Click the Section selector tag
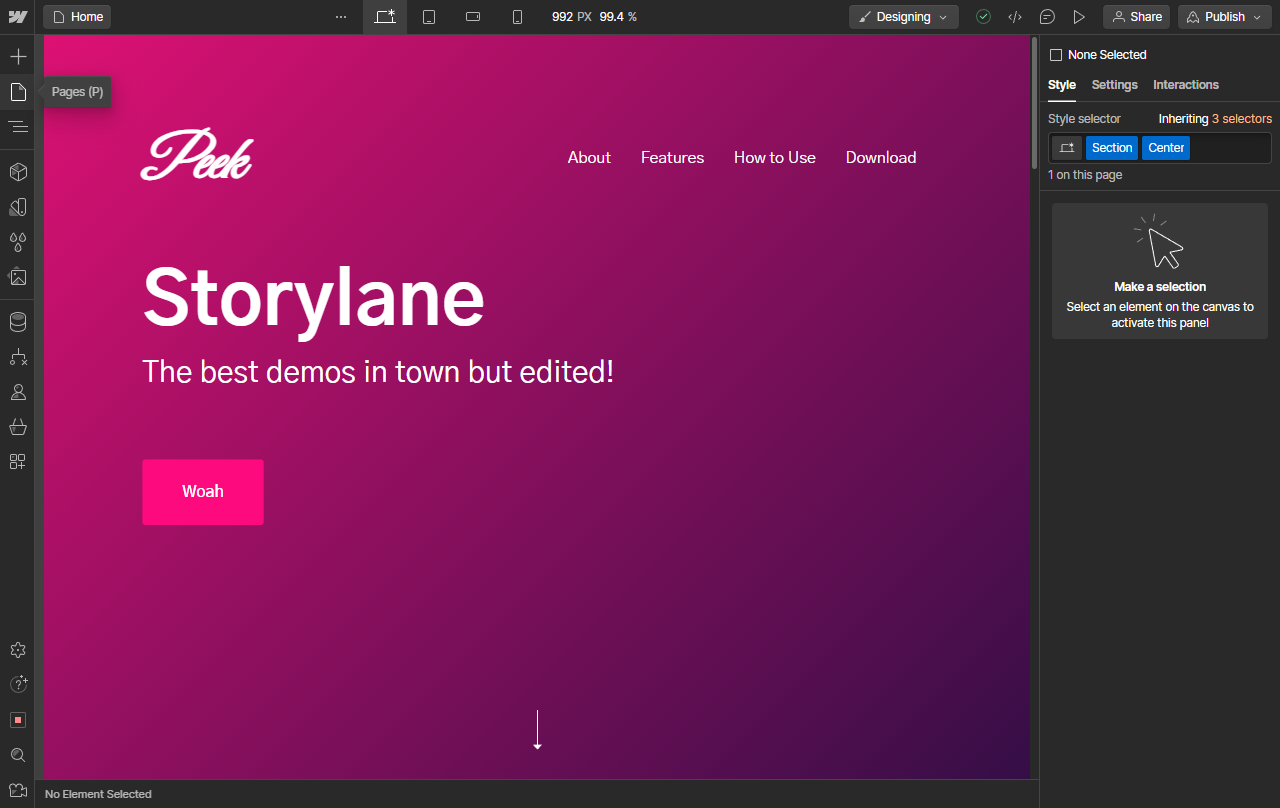Screen dimensions: 1280x808 [x=1112, y=148]
